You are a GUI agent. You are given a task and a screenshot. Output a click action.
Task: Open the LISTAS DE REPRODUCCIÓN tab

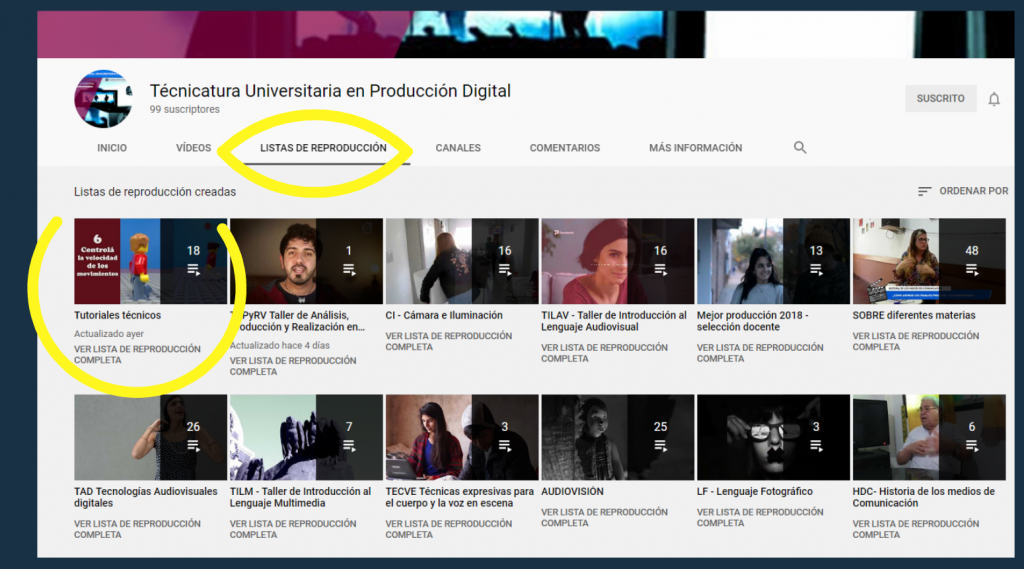pos(323,148)
